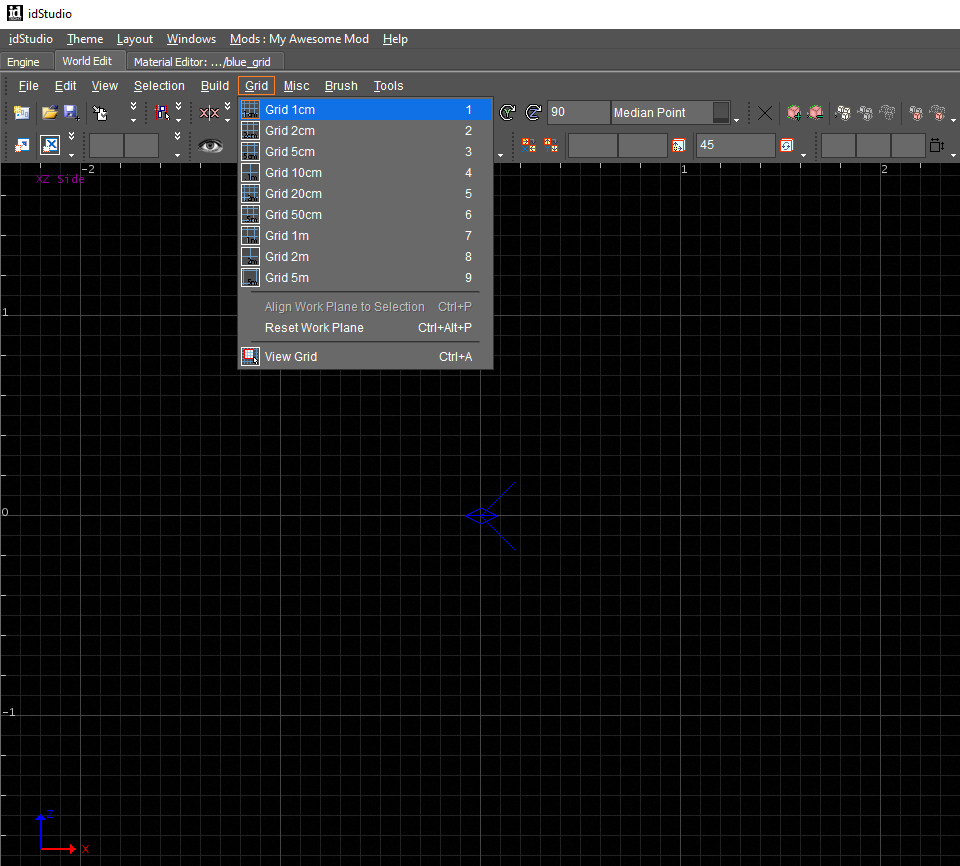Image resolution: width=960 pixels, height=866 pixels.
Task: Open down-arrow options right of Median Point
Action: (x=737, y=120)
